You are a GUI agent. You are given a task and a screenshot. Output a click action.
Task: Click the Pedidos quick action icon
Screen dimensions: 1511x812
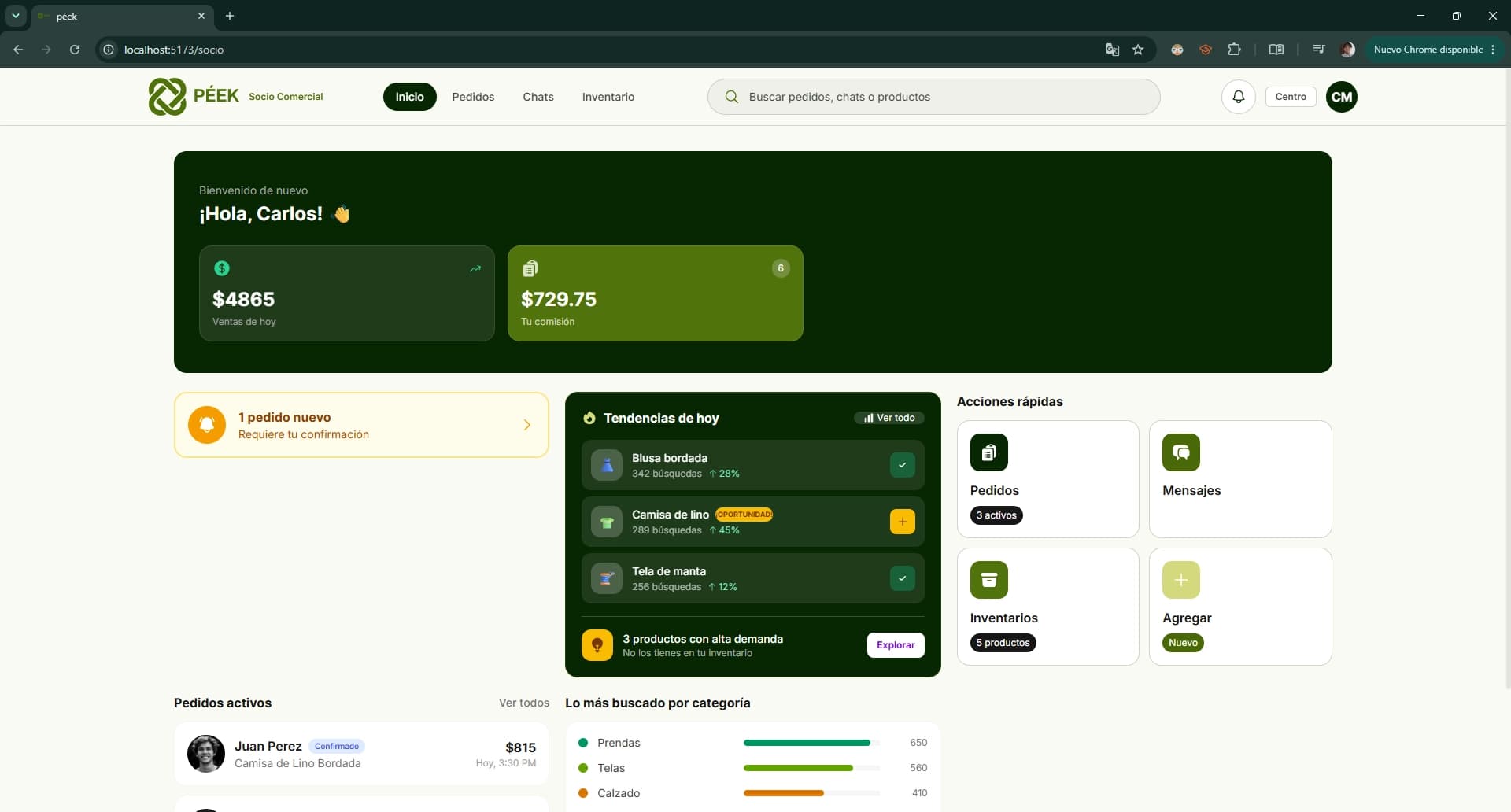[989, 452]
